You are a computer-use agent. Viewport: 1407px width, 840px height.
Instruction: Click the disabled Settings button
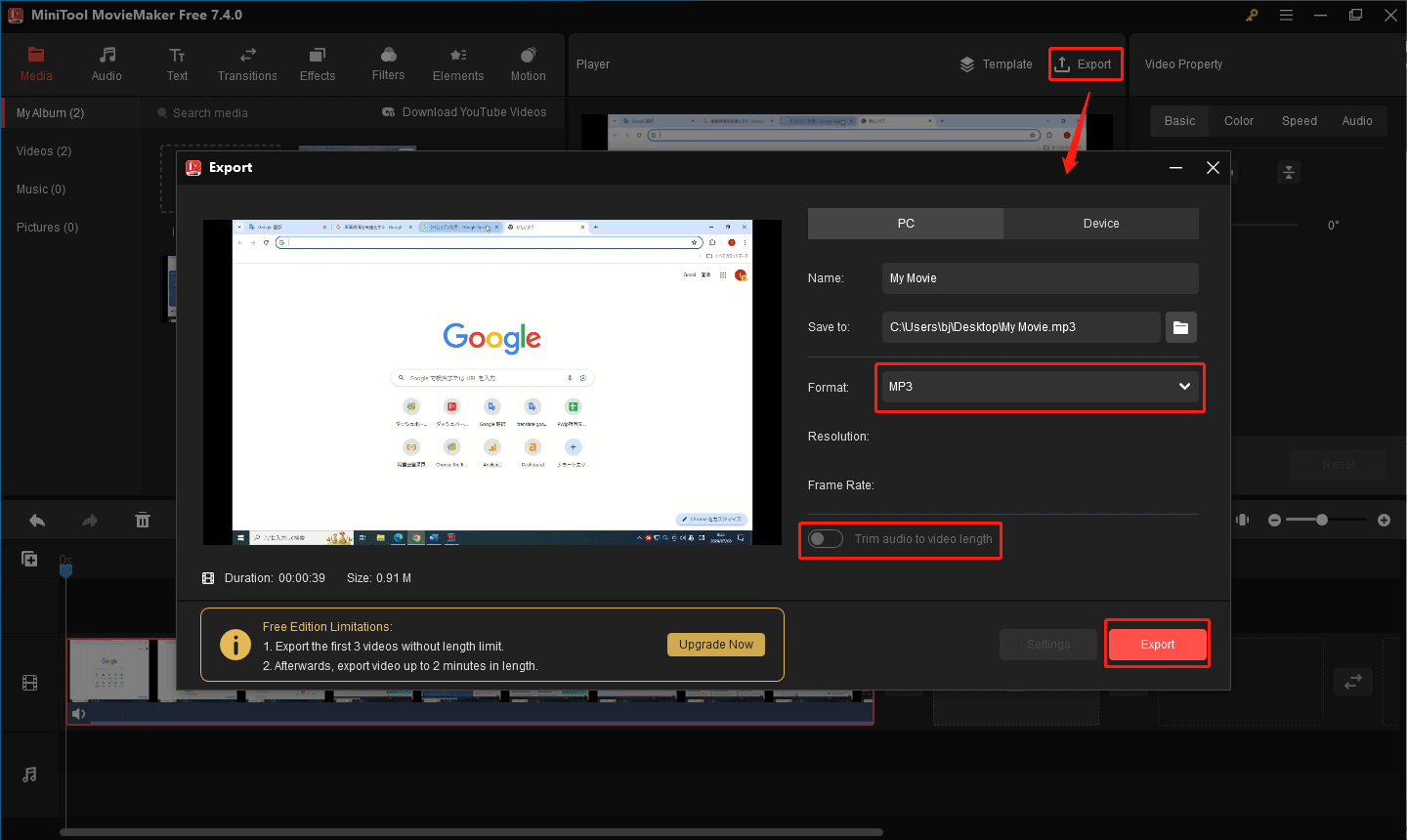tap(1048, 645)
